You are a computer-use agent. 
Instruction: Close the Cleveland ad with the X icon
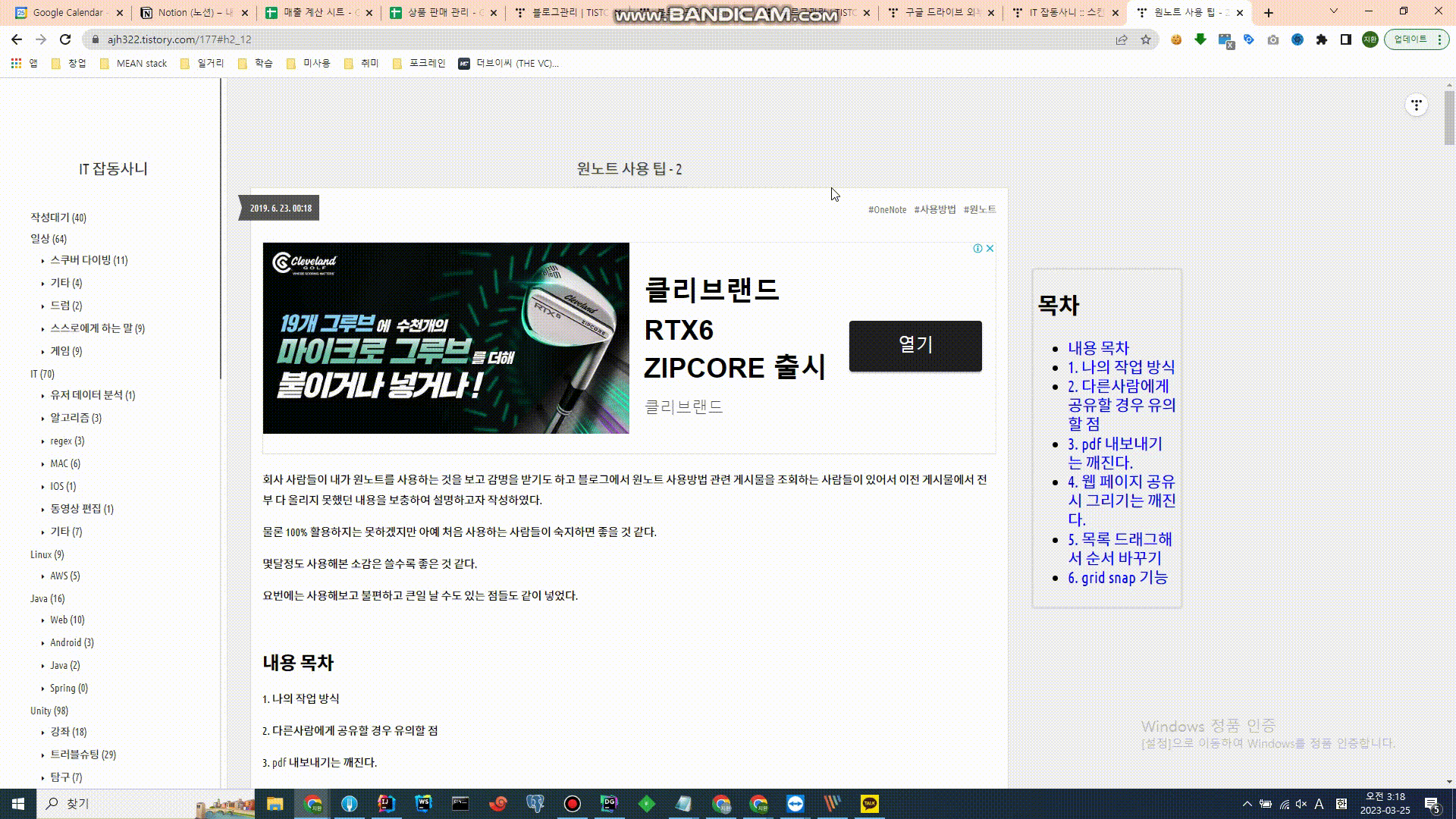pyautogui.click(x=990, y=249)
